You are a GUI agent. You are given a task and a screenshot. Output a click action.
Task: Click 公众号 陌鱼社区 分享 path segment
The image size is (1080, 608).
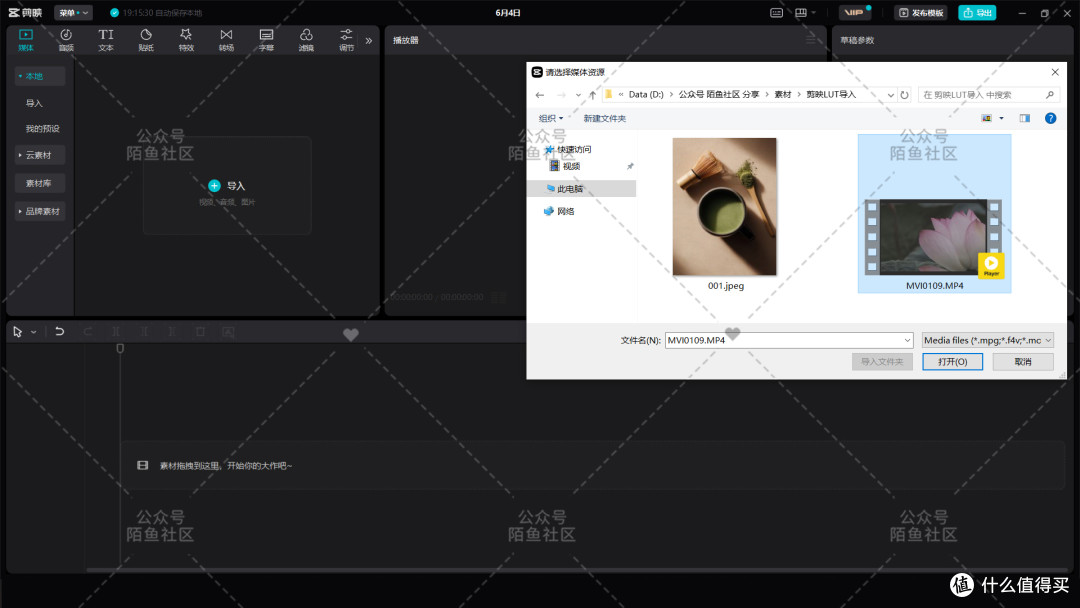(719, 94)
